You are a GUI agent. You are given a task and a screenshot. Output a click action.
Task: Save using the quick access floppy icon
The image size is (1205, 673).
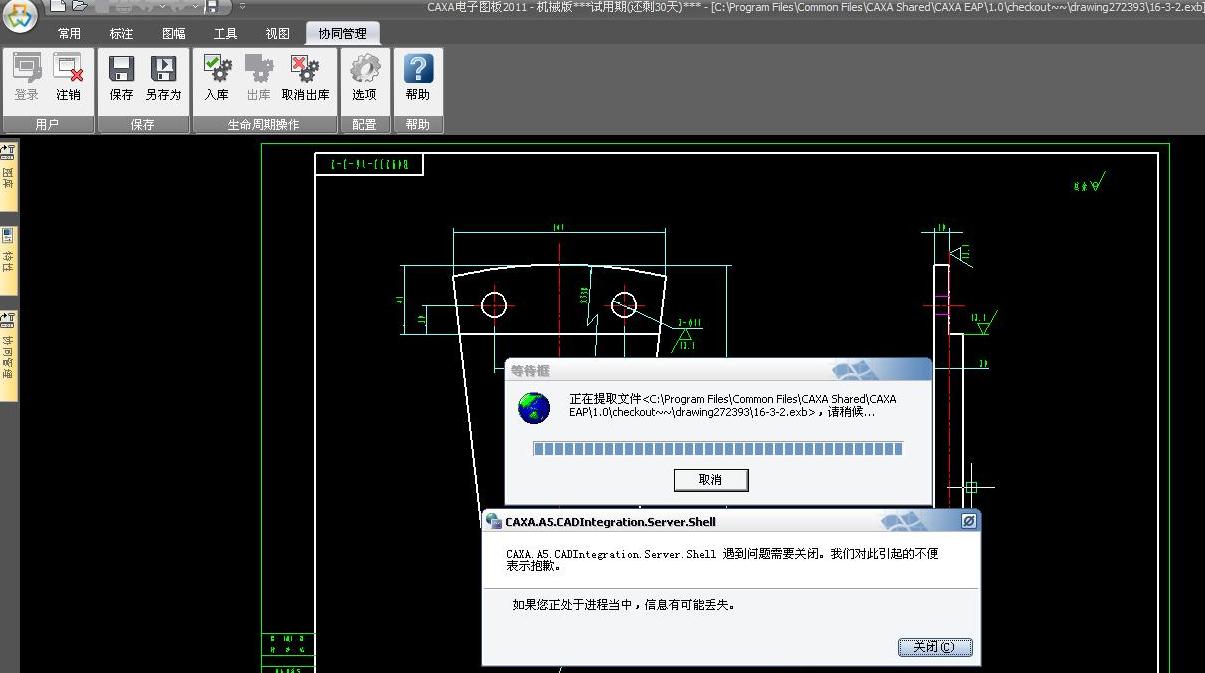212,6
